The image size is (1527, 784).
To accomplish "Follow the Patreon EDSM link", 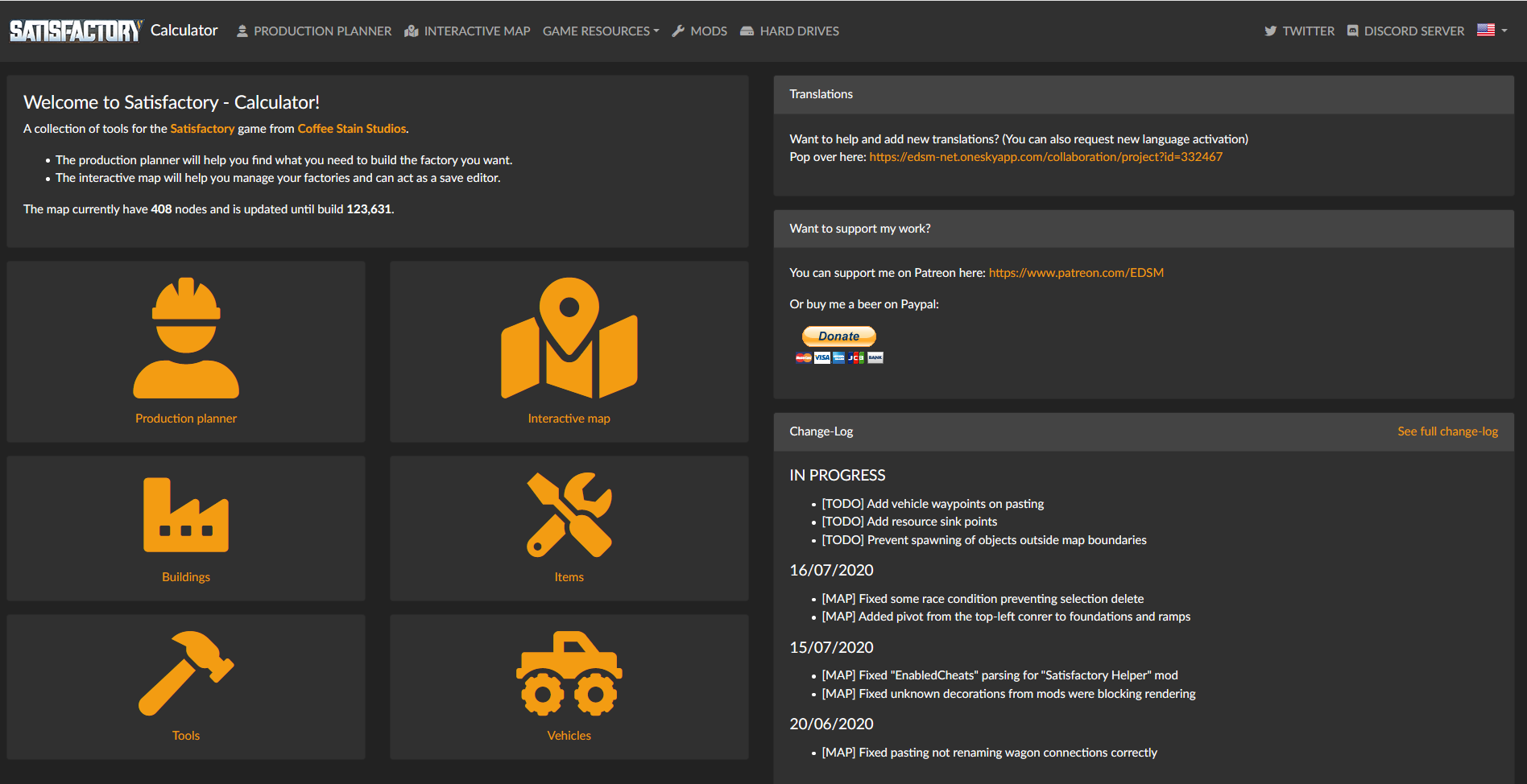I will [1076, 273].
